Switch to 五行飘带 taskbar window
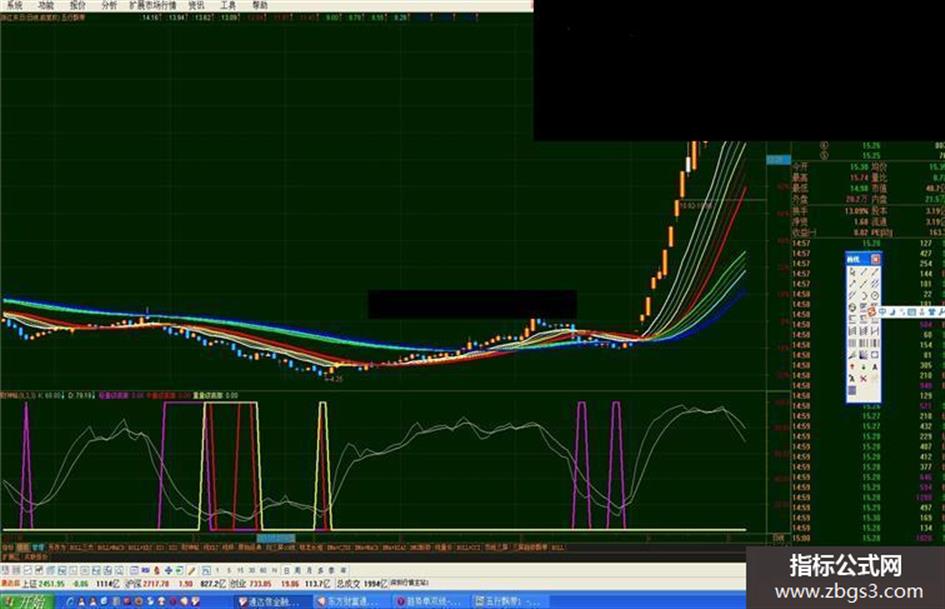The width and height of the screenshot is (945, 609). point(509,602)
